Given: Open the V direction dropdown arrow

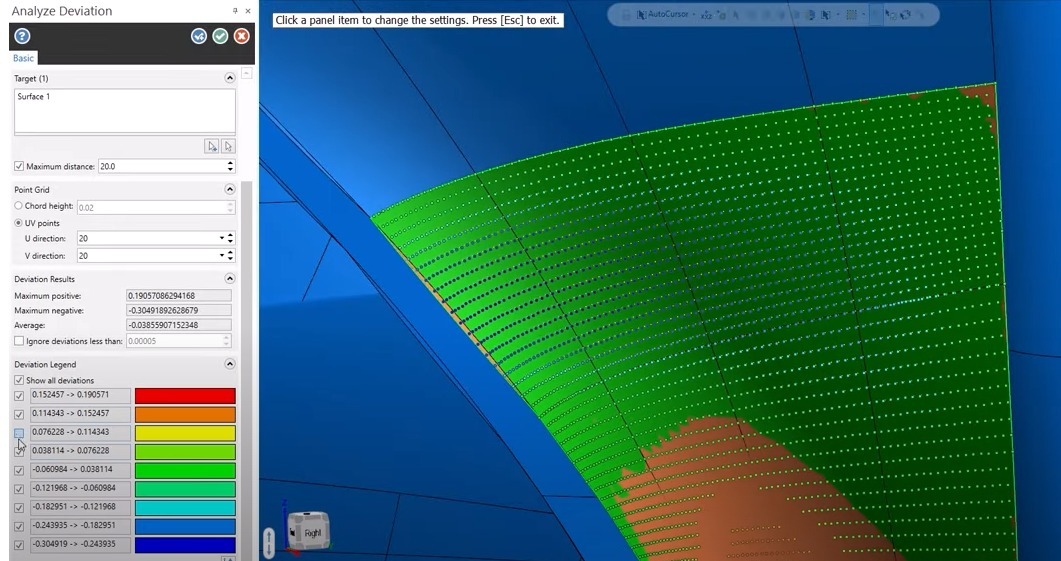Looking at the screenshot, I should pos(221,256).
